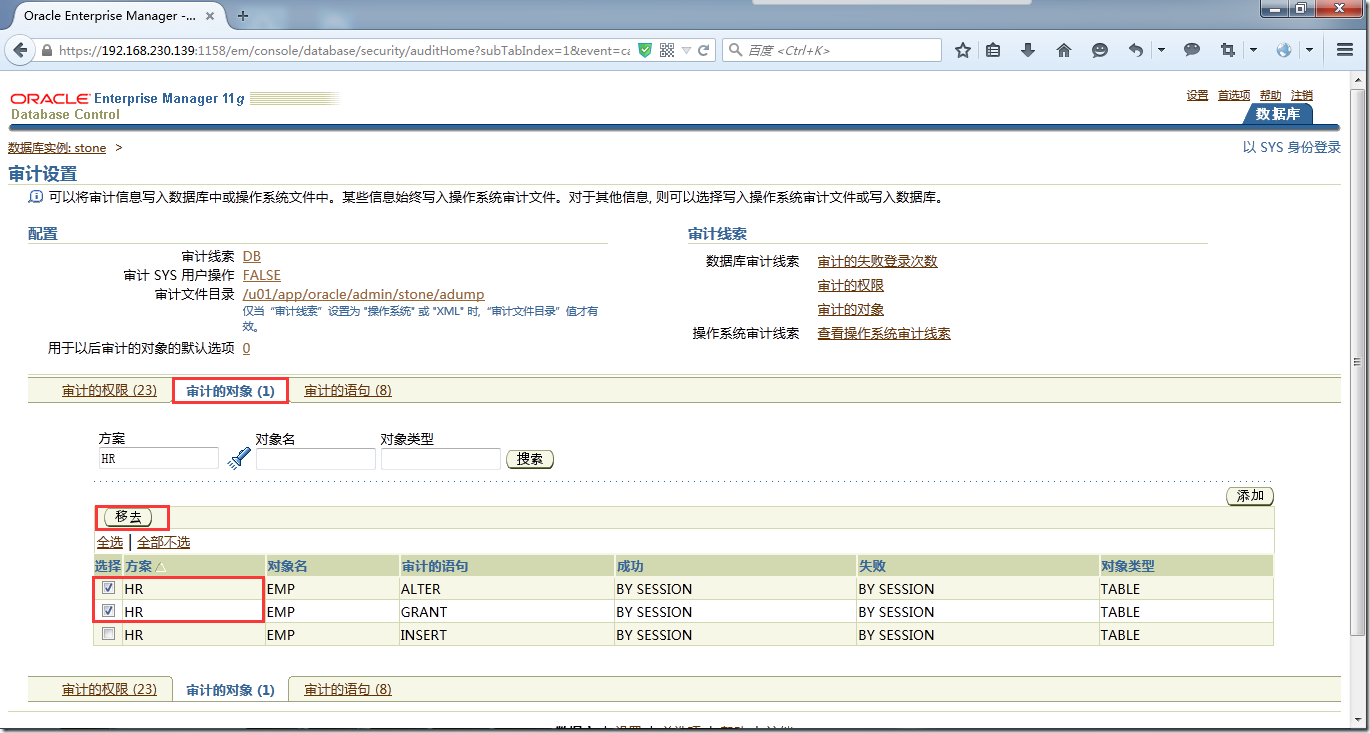The width and height of the screenshot is (1370, 733).
Task: Click the 帮助 help link
Action: pos(1270,95)
